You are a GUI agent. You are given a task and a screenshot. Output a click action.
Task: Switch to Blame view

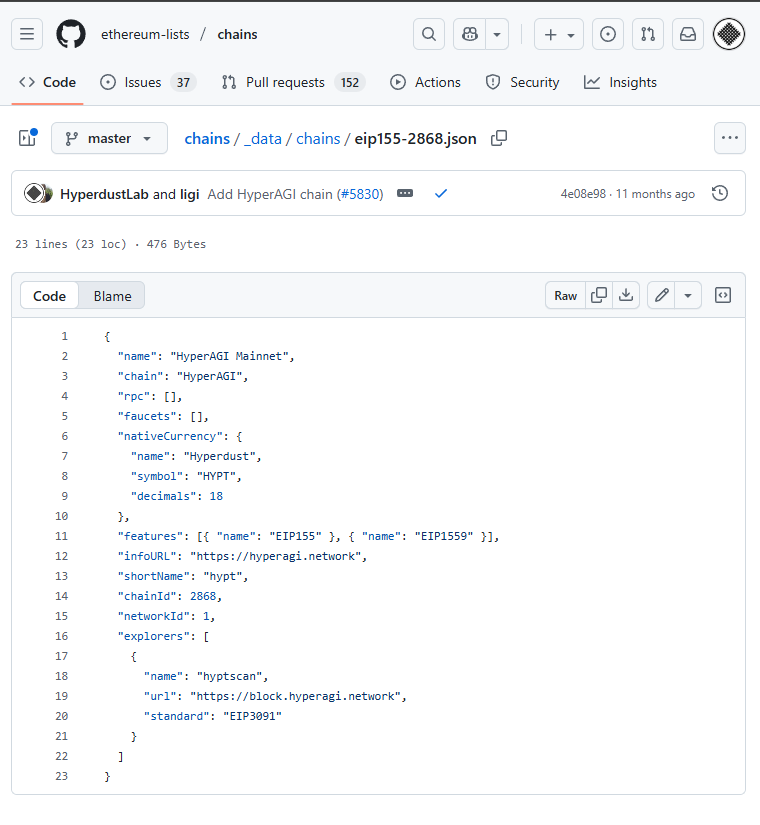click(x=112, y=296)
